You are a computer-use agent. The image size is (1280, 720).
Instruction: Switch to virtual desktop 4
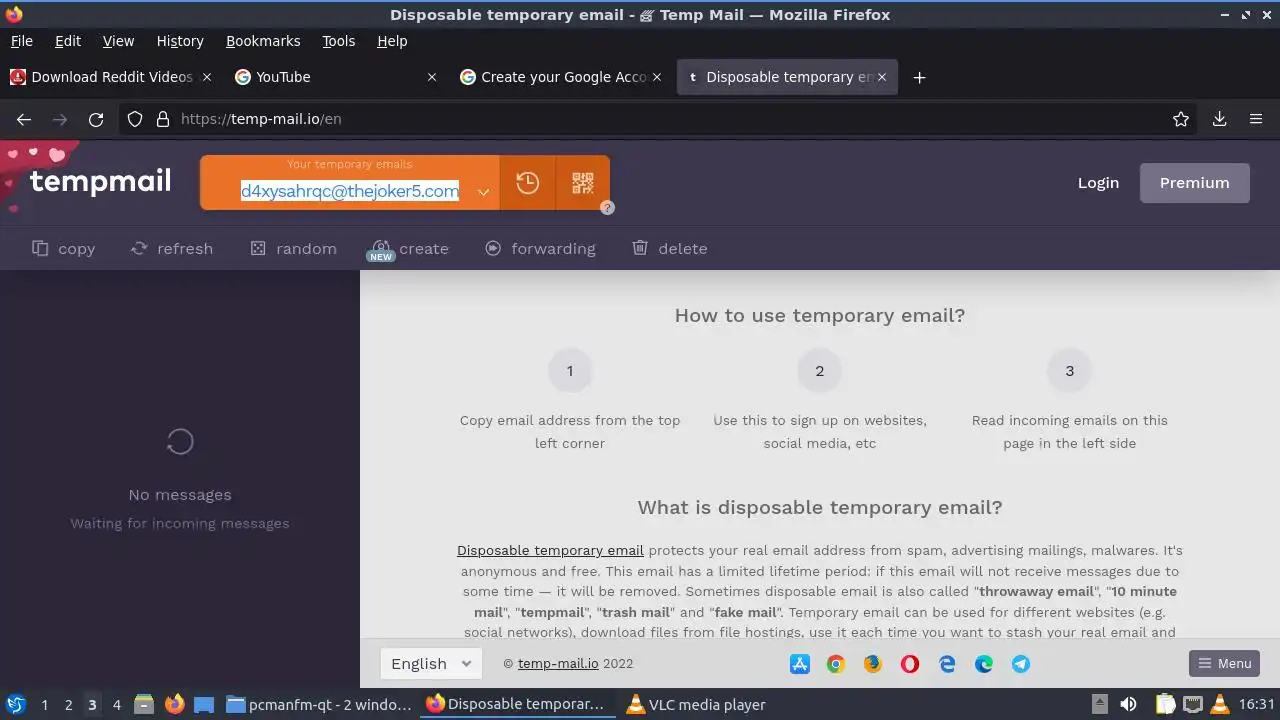[116, 704]
